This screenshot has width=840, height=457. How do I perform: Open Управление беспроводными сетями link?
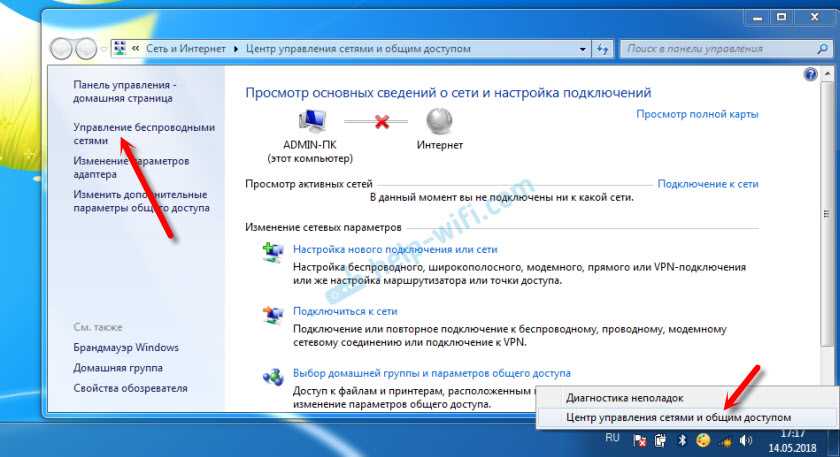[144, 134]
